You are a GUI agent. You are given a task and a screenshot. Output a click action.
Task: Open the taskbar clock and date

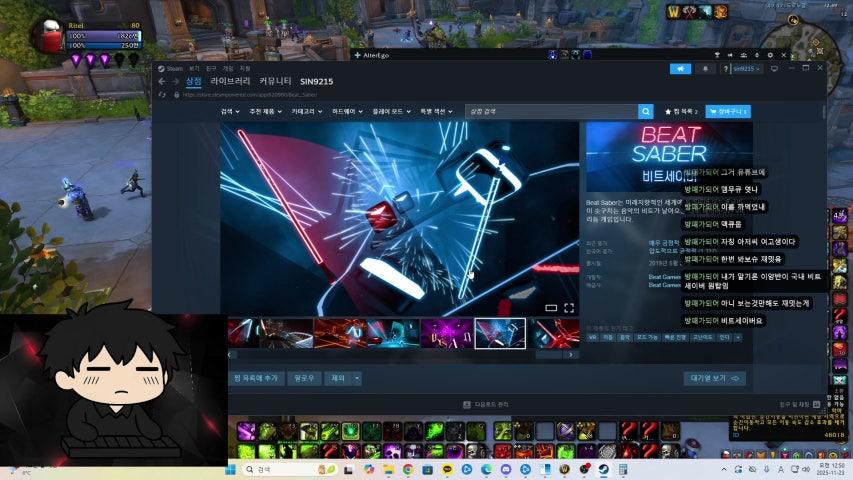(831, 469)
